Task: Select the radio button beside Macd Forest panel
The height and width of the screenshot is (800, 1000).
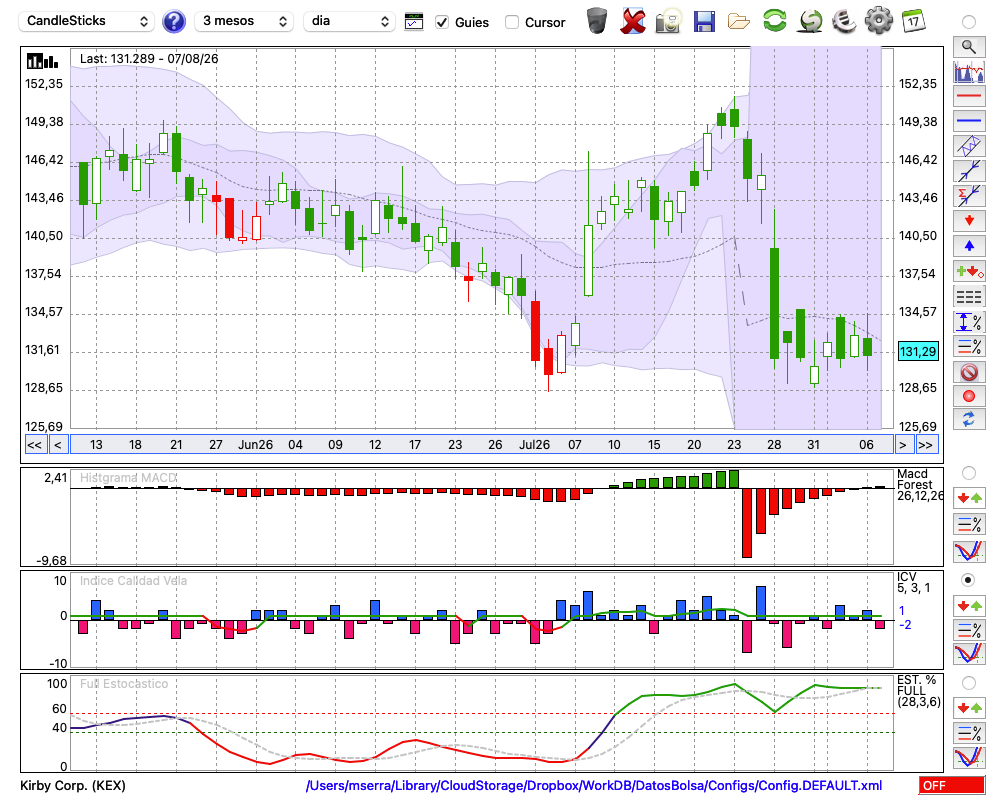Action: tap(968, 473)
